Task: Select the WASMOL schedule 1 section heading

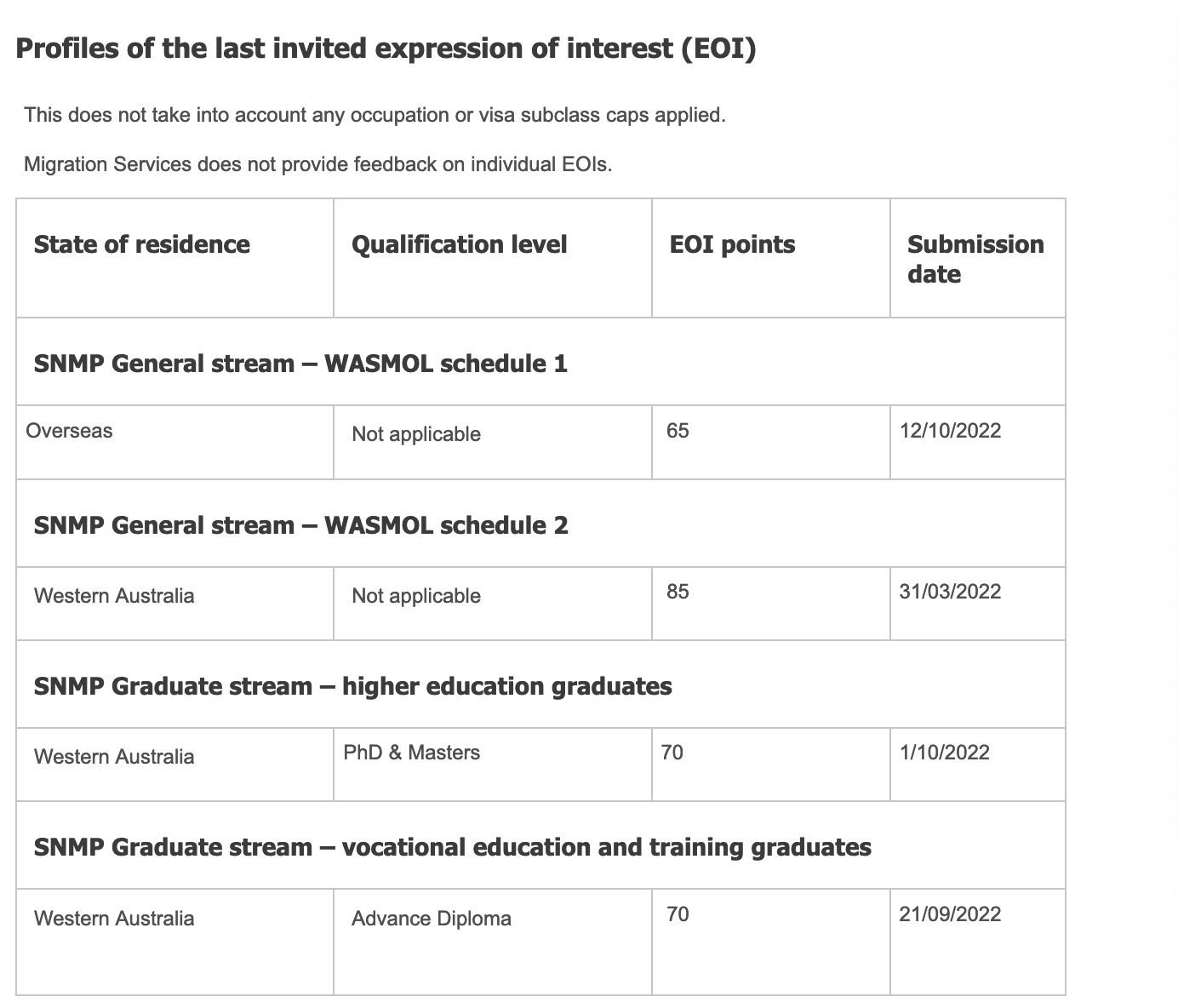Action: [300, 364]
